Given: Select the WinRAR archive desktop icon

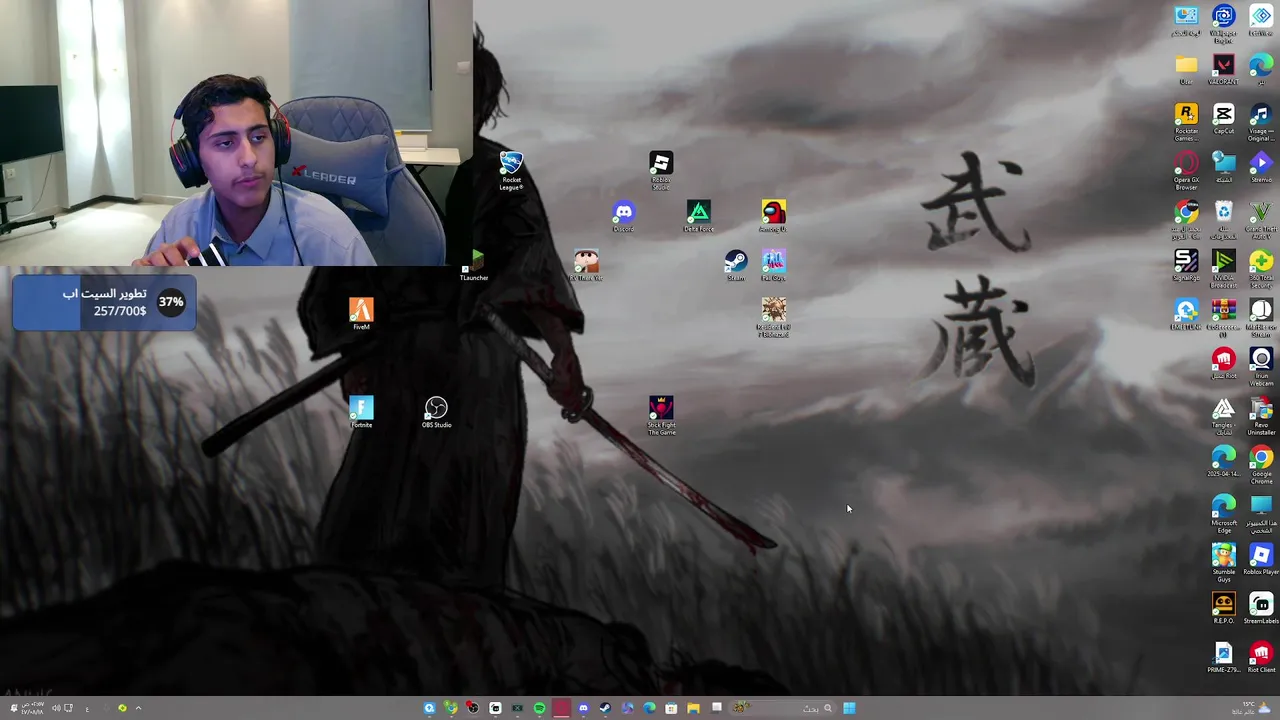Looking at the screenshot, I should (x=1223, y=318).
